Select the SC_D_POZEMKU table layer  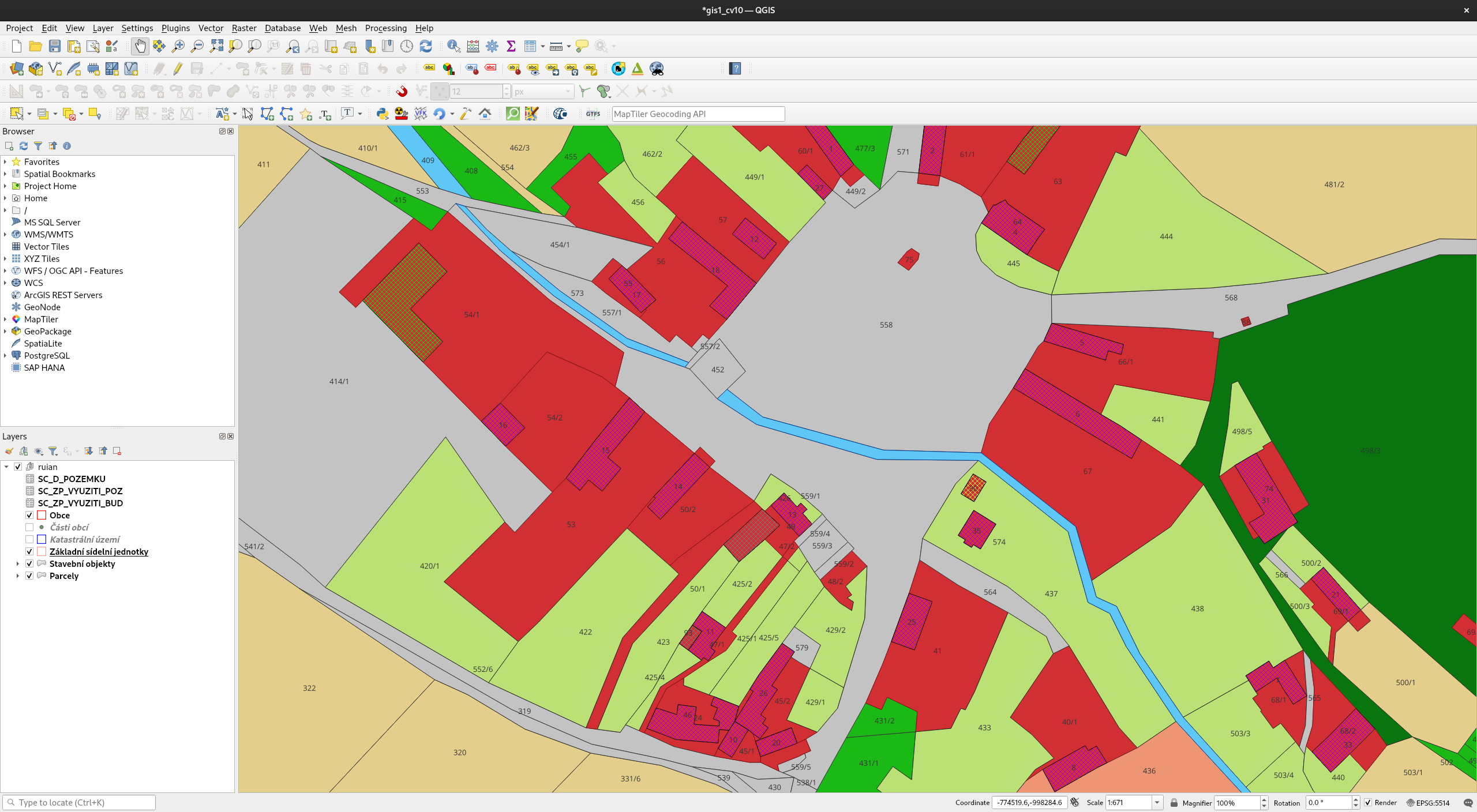point(72,479)
